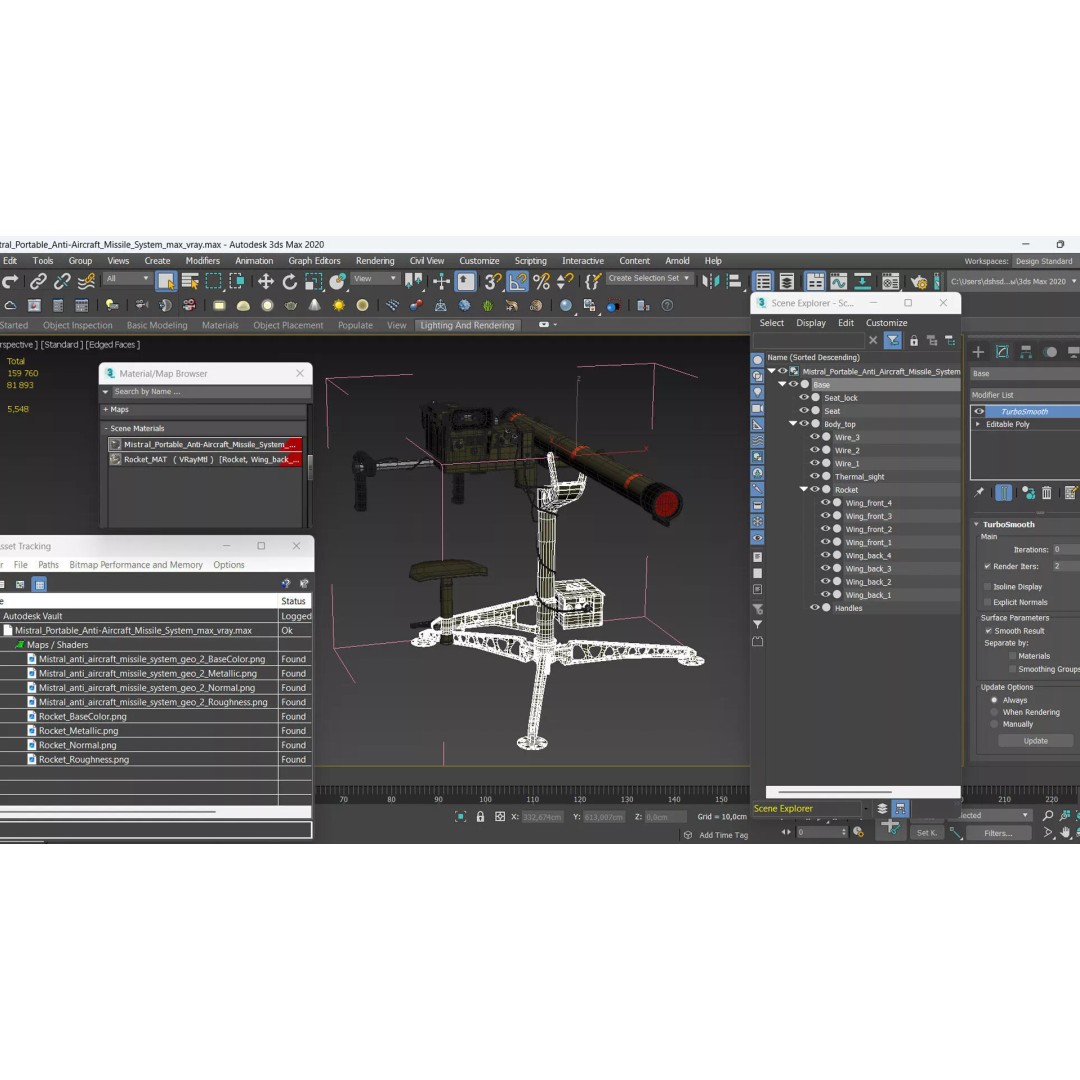Toggle the Scene Explorer filter funnel icon
Screen dimensions: 1080x1080
click(893, 340)
